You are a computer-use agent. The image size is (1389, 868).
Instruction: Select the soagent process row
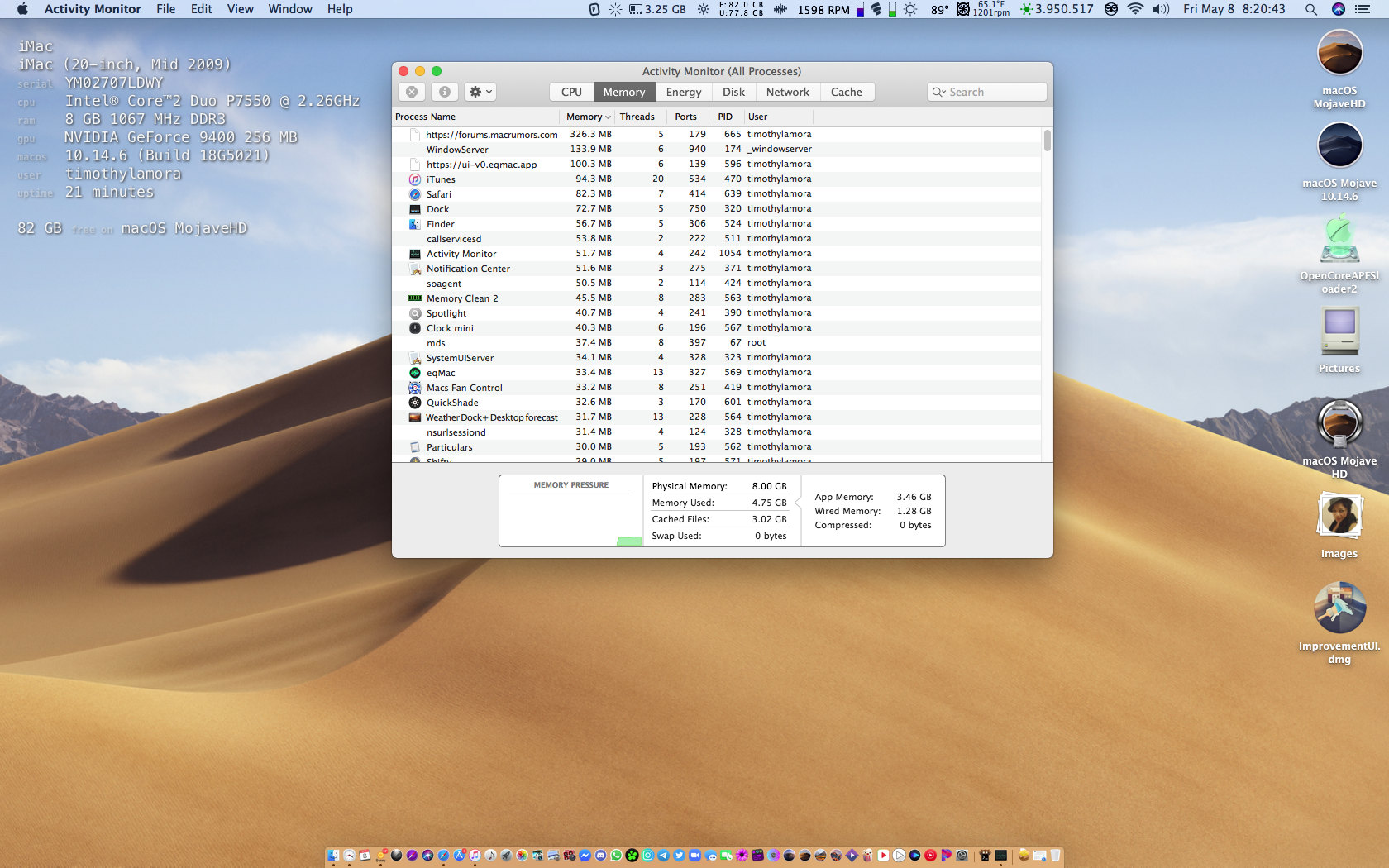717,284
